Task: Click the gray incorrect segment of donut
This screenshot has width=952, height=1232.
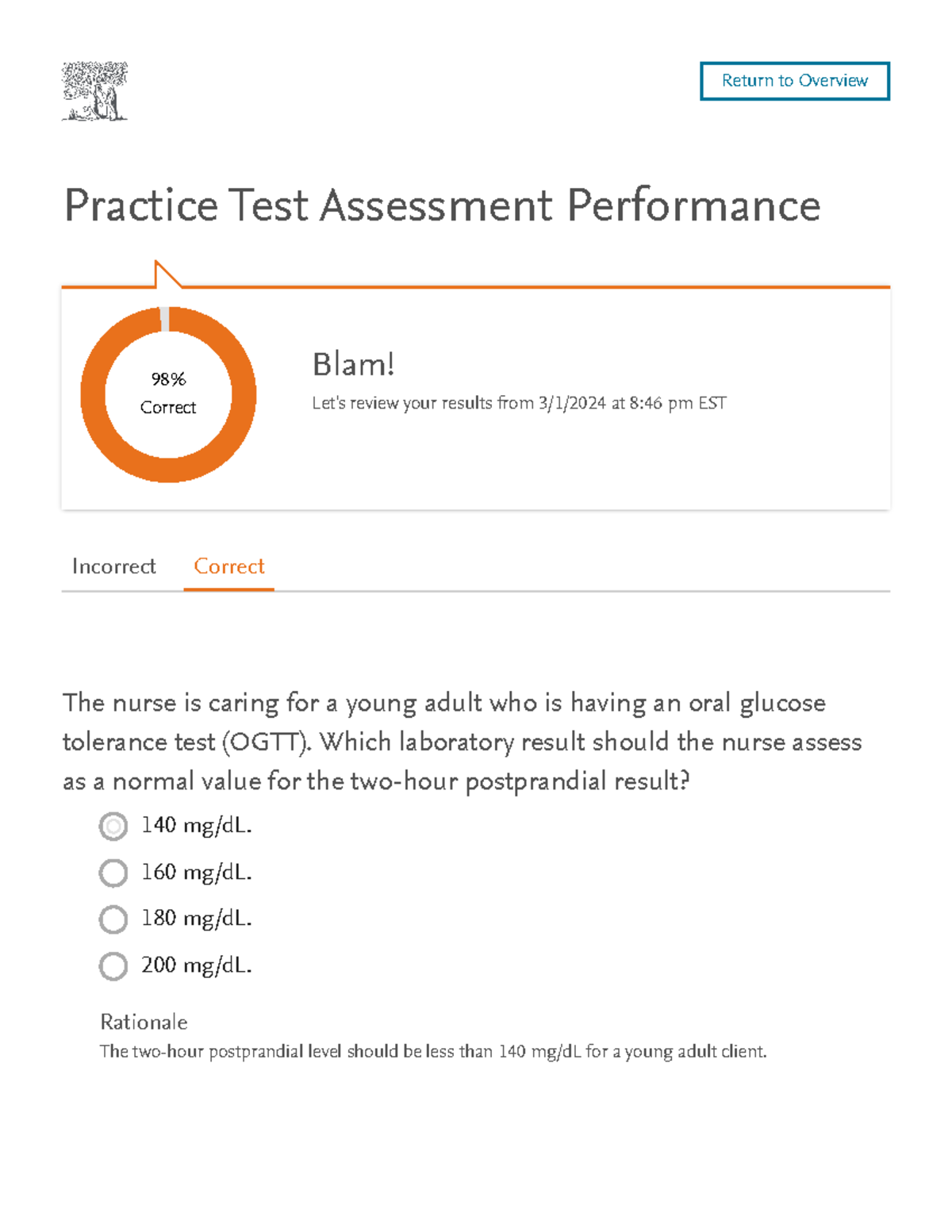Action: tap(165, 318)
